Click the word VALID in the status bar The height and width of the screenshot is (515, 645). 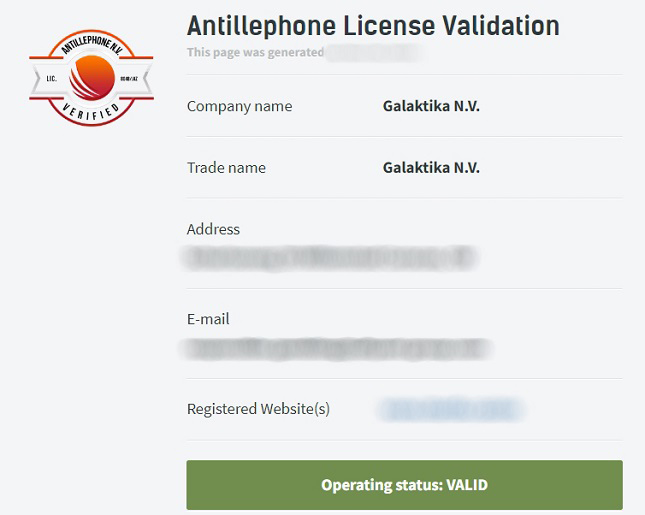[466, 485]
